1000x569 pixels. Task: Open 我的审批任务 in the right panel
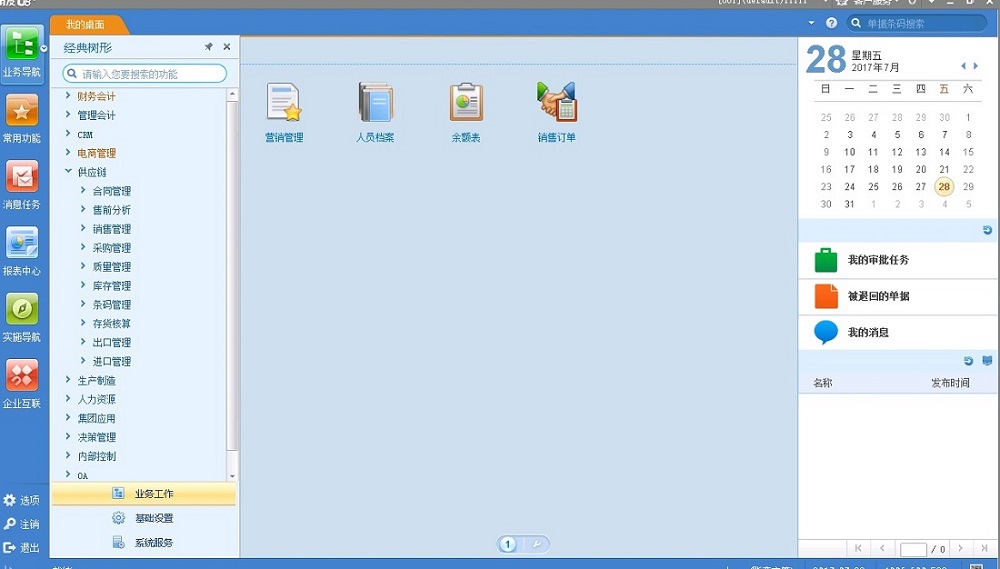click(878, 260)
